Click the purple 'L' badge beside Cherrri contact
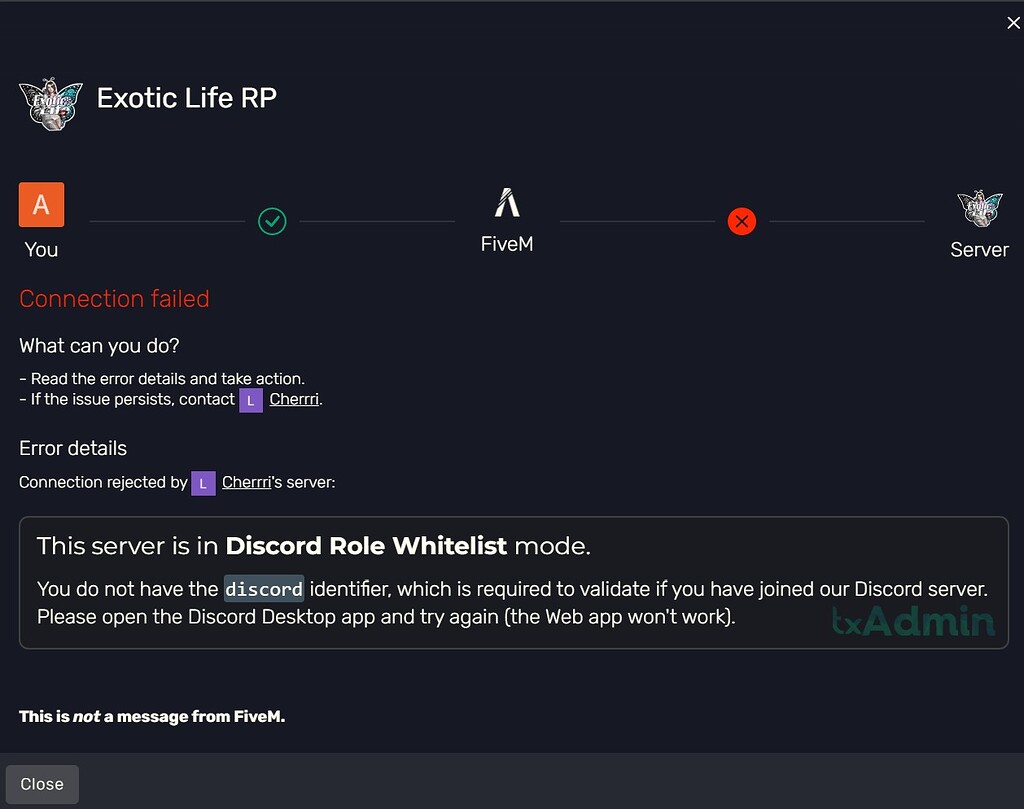1024x809 pixels. [250, 399]
